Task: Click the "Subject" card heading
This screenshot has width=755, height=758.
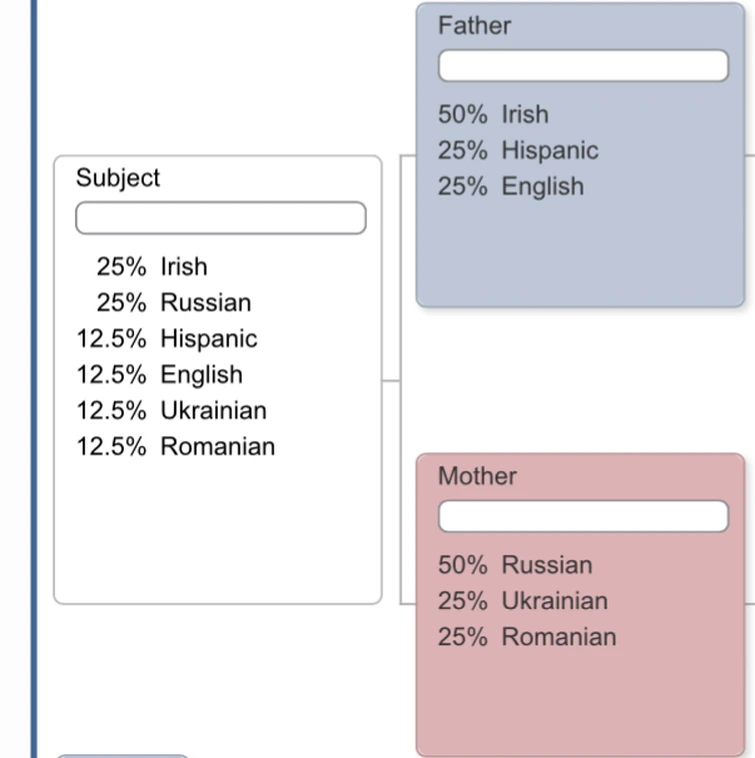Action: [118, 178]
